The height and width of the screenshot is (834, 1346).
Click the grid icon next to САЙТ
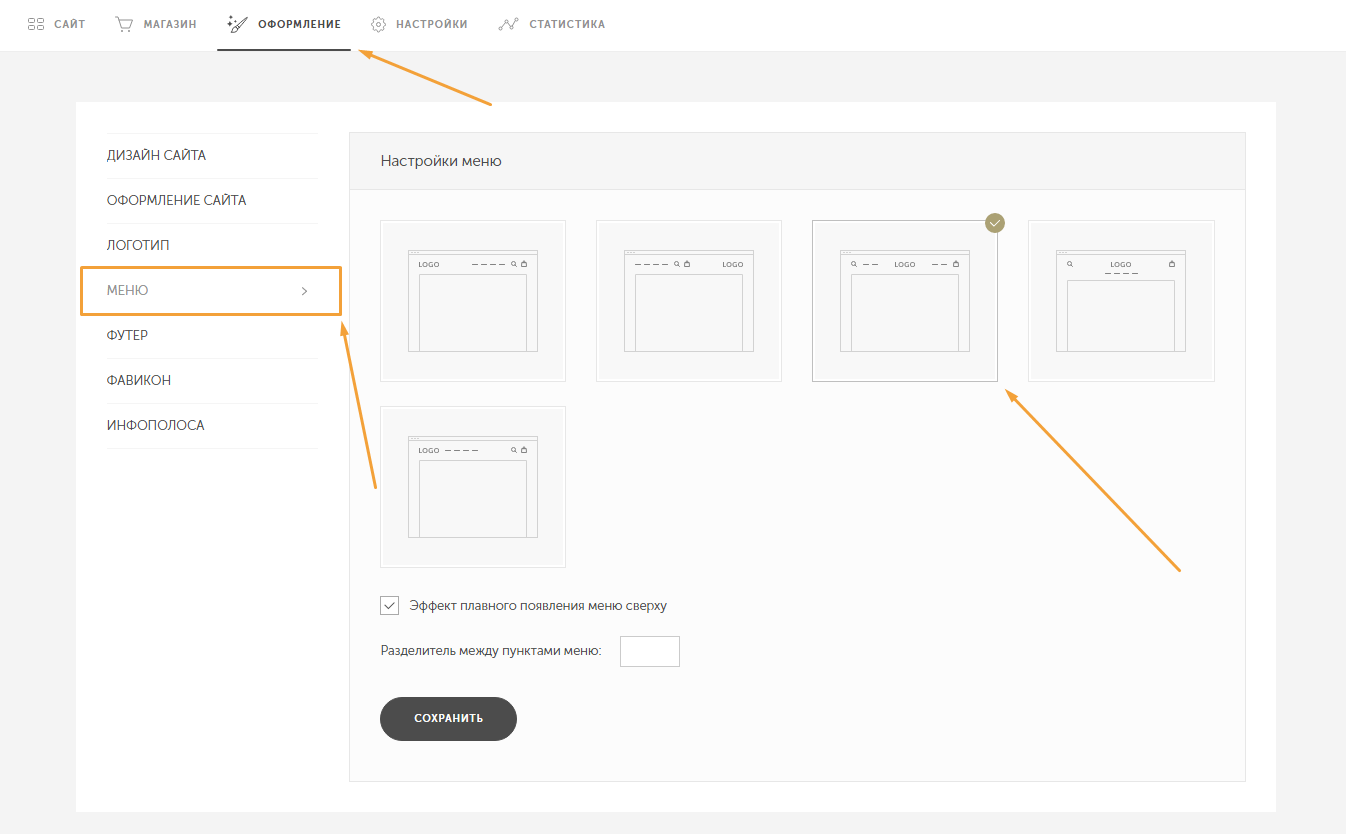36,24
